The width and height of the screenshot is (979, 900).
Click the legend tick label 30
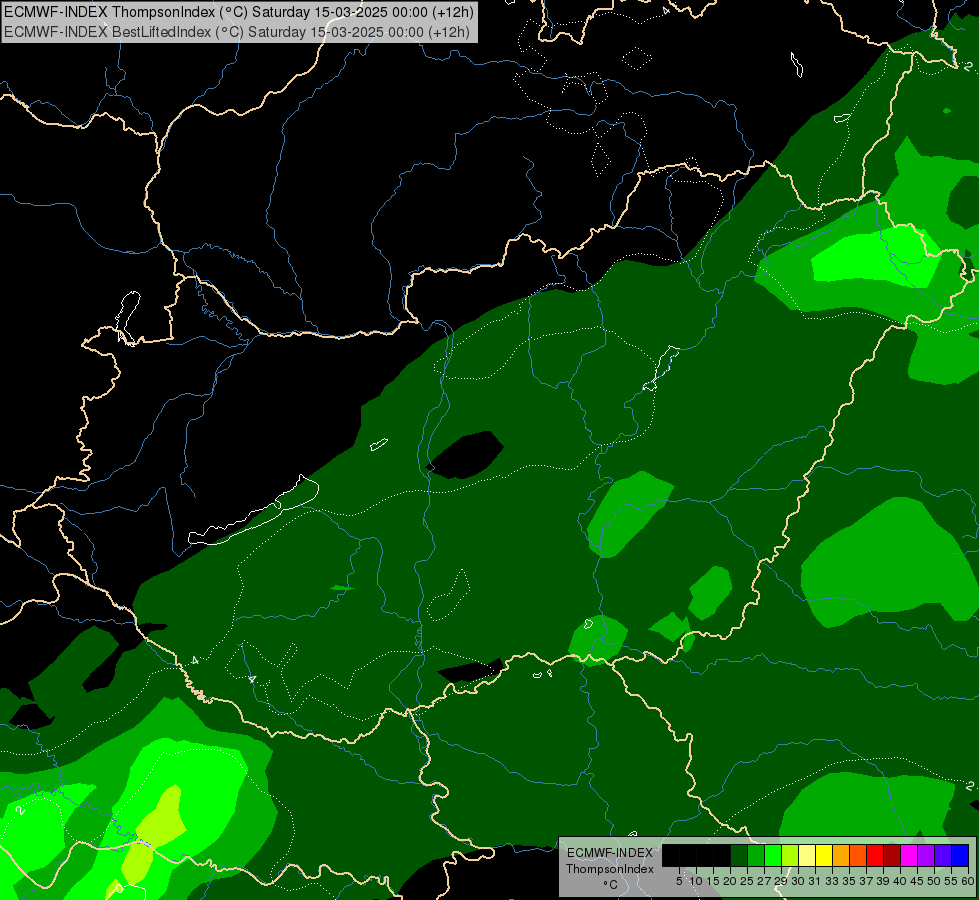tap(799, 881)
